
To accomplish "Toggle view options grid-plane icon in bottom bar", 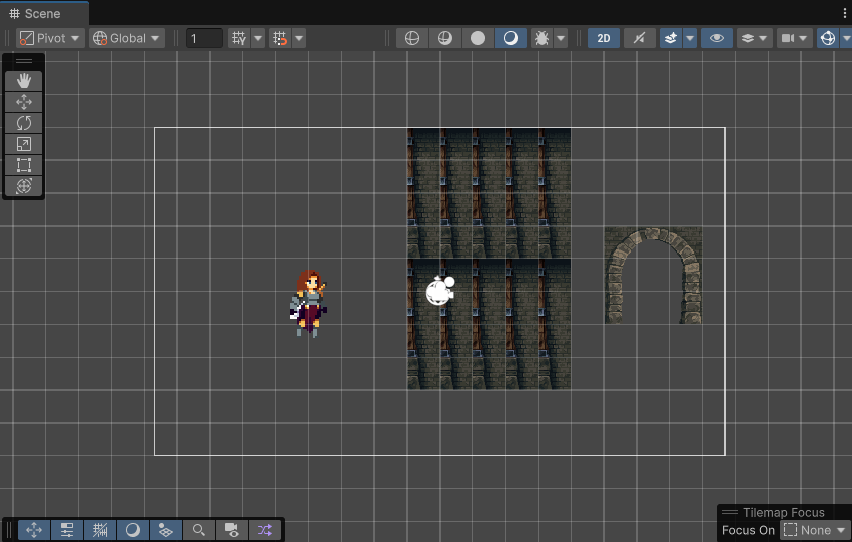I will click(x=166, y=530).
